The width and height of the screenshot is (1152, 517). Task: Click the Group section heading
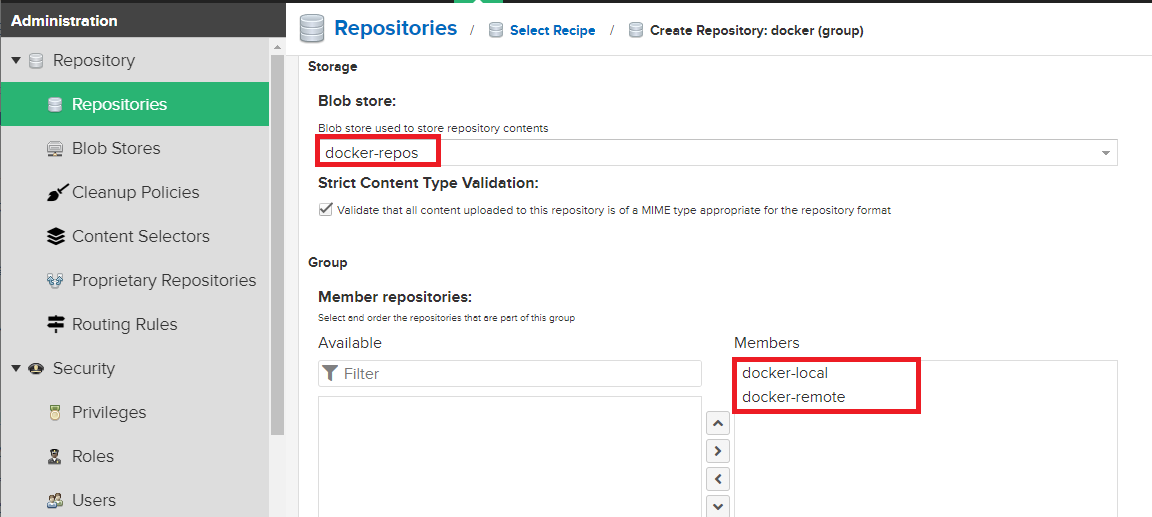[x=328, y=262]
